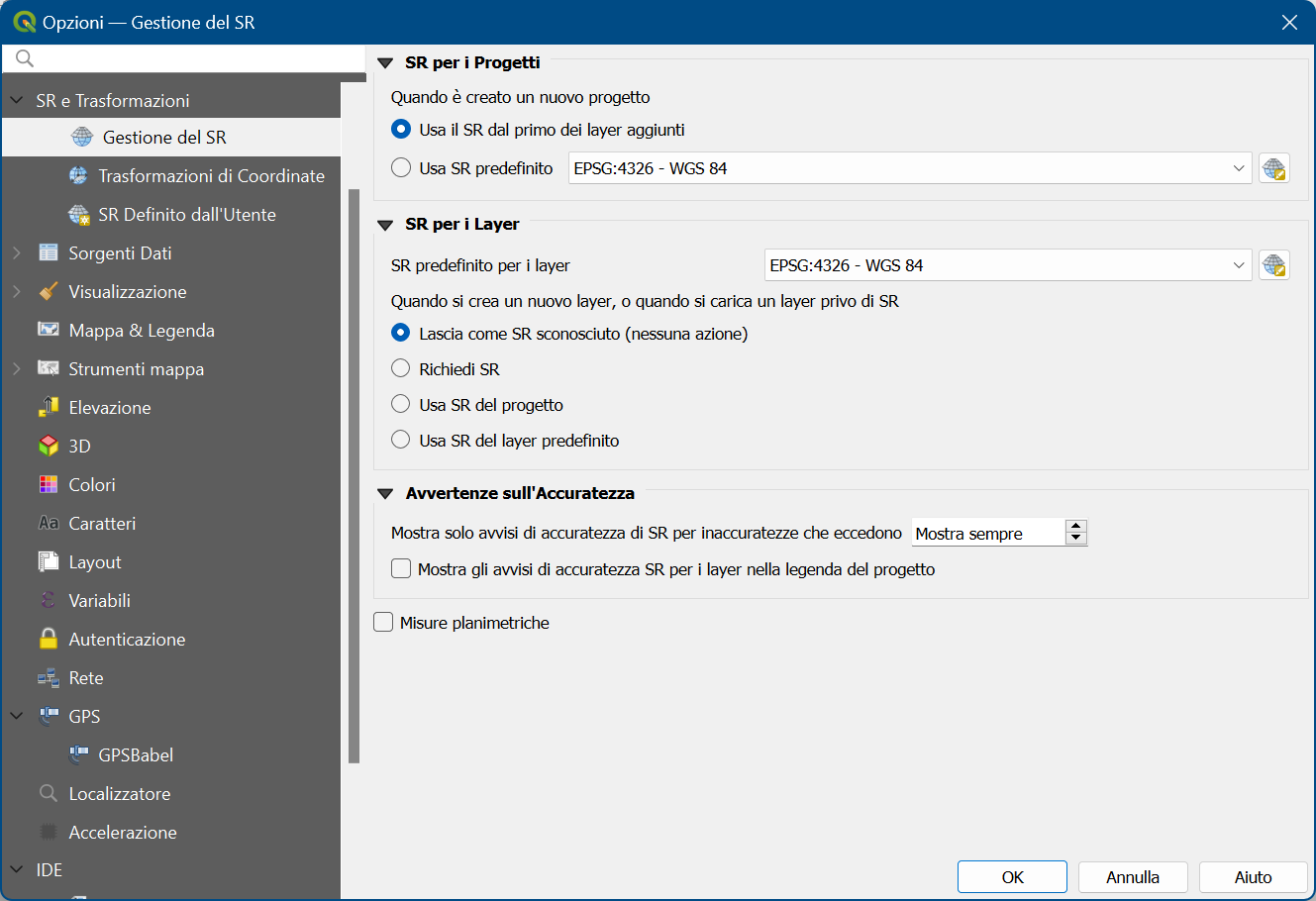This screenshot has height=901, width=1316.
Task: Click the Strumenti mappa icon
Action: point(49,368)
